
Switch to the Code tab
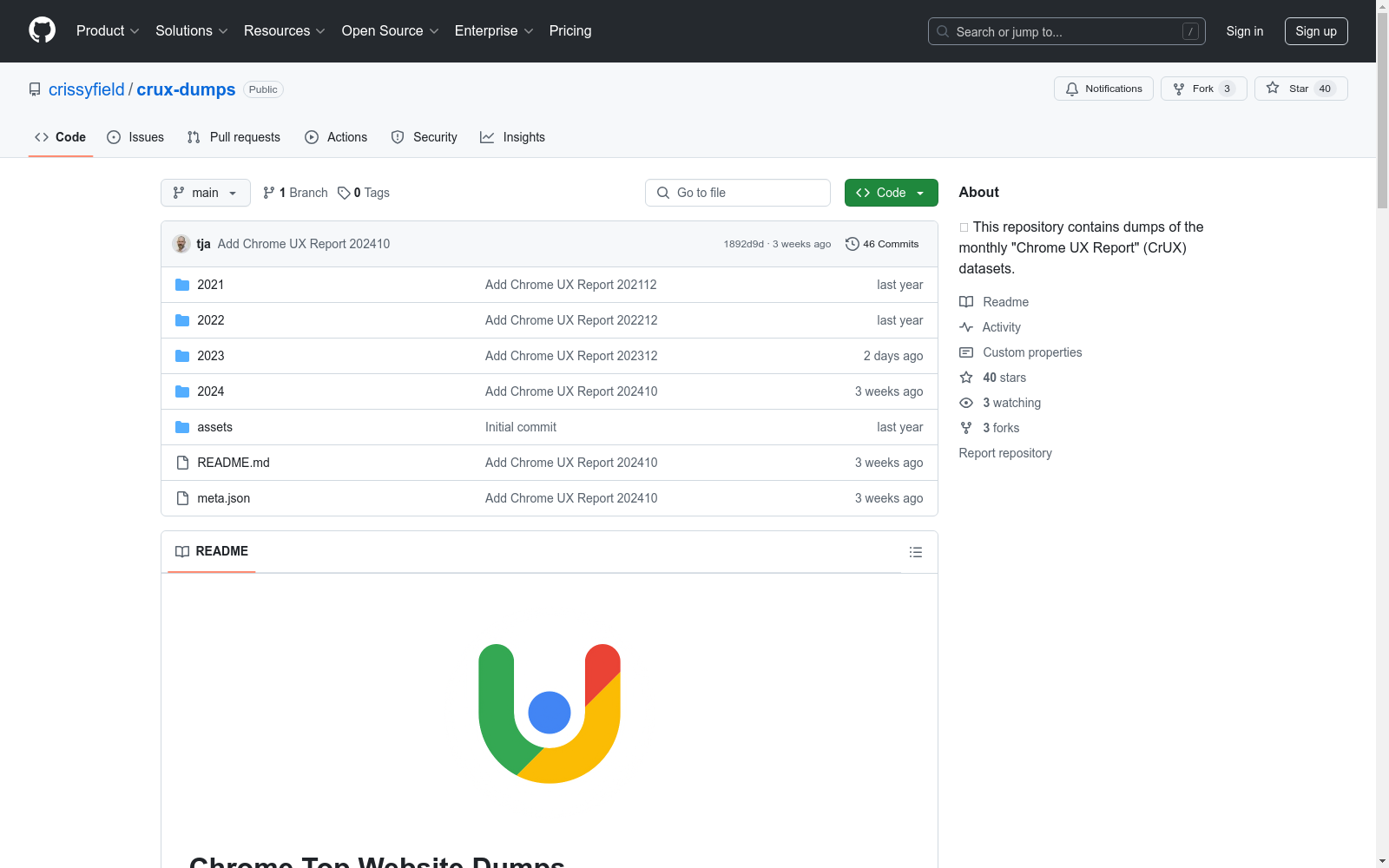[61, 137]
